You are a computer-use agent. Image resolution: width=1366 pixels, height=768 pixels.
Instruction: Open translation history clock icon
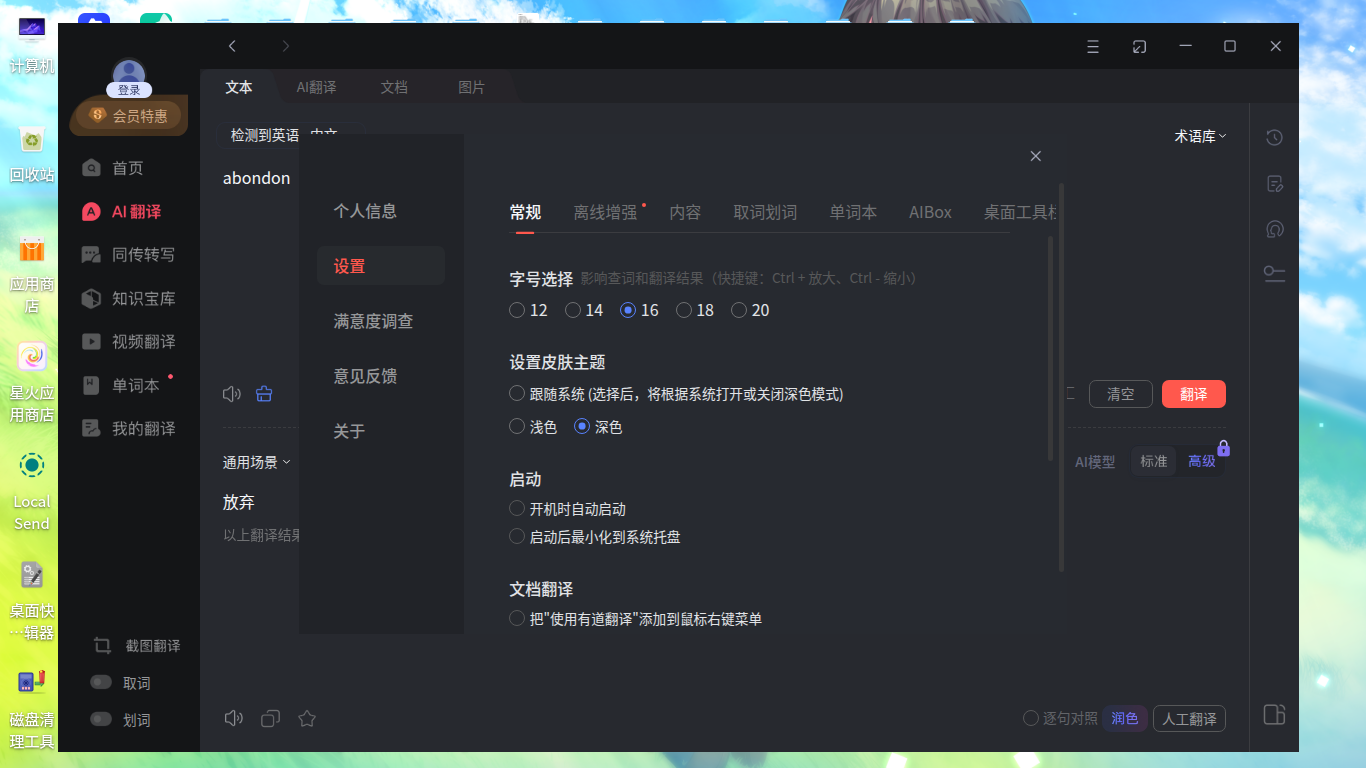tap(1274, 138)
